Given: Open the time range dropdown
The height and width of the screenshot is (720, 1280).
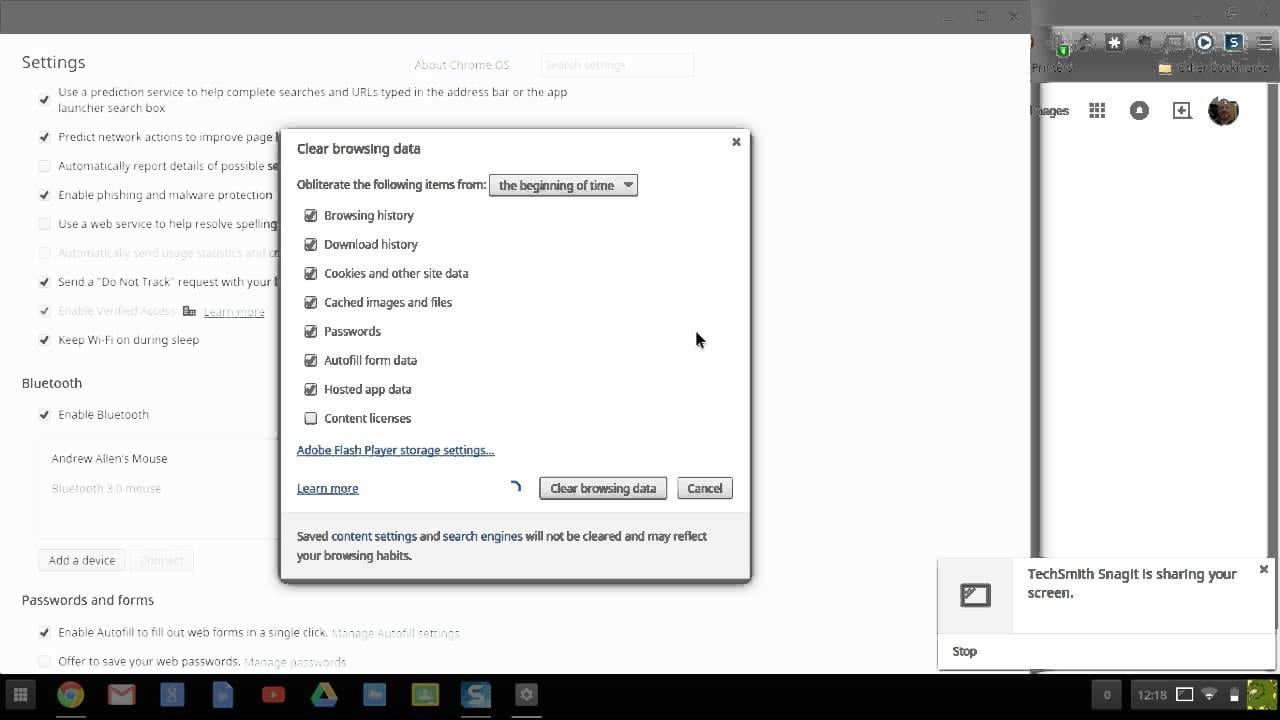Looking at the screenshot, I should coord(563,185).
